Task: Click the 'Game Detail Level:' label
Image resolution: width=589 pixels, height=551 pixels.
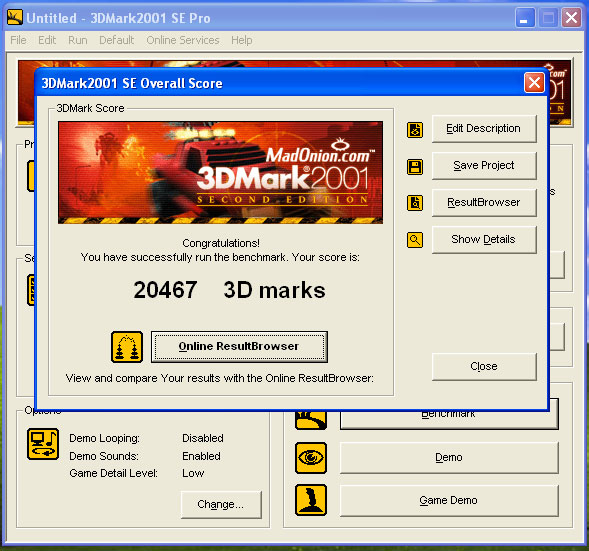Action: 113,473
